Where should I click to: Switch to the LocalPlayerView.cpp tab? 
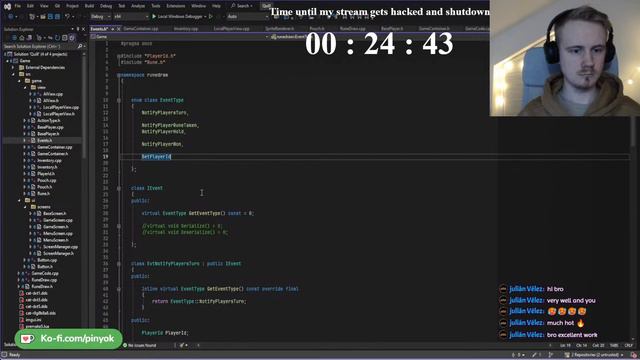pos(231,29)
